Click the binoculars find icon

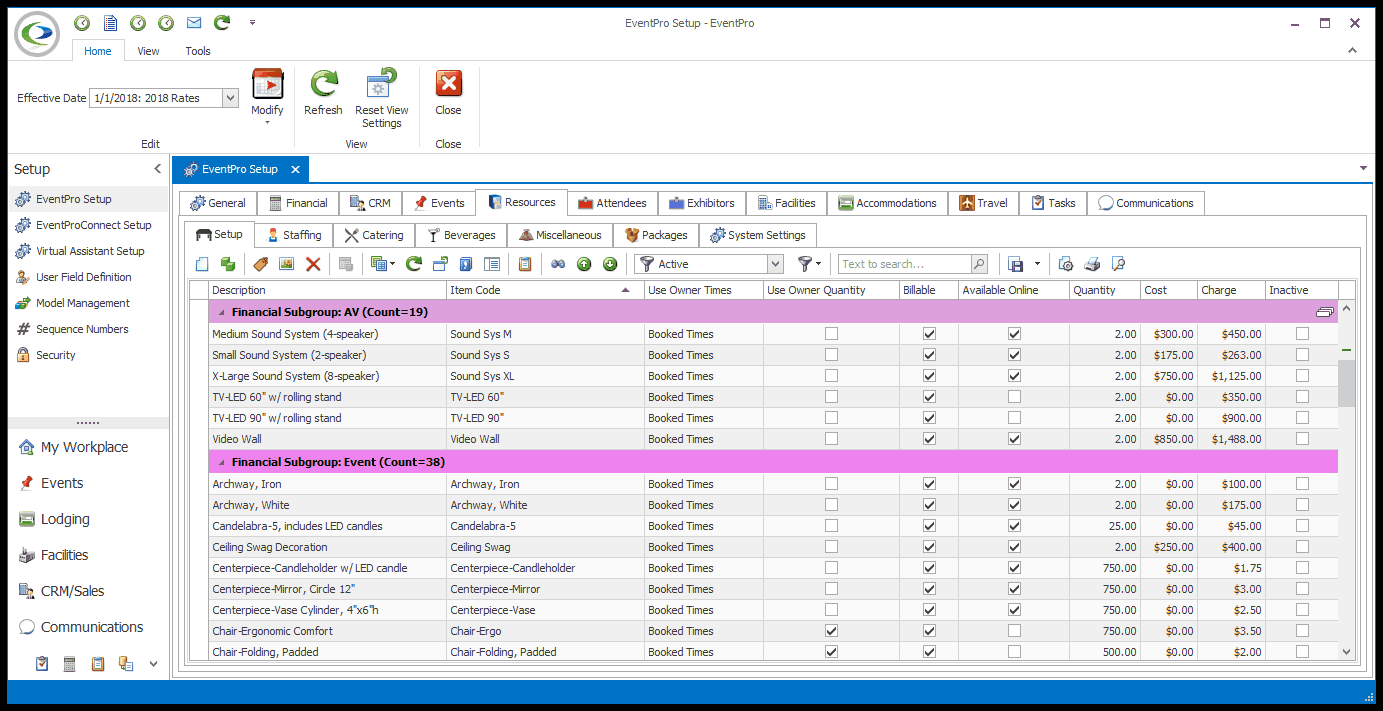(x=558, y=264)
